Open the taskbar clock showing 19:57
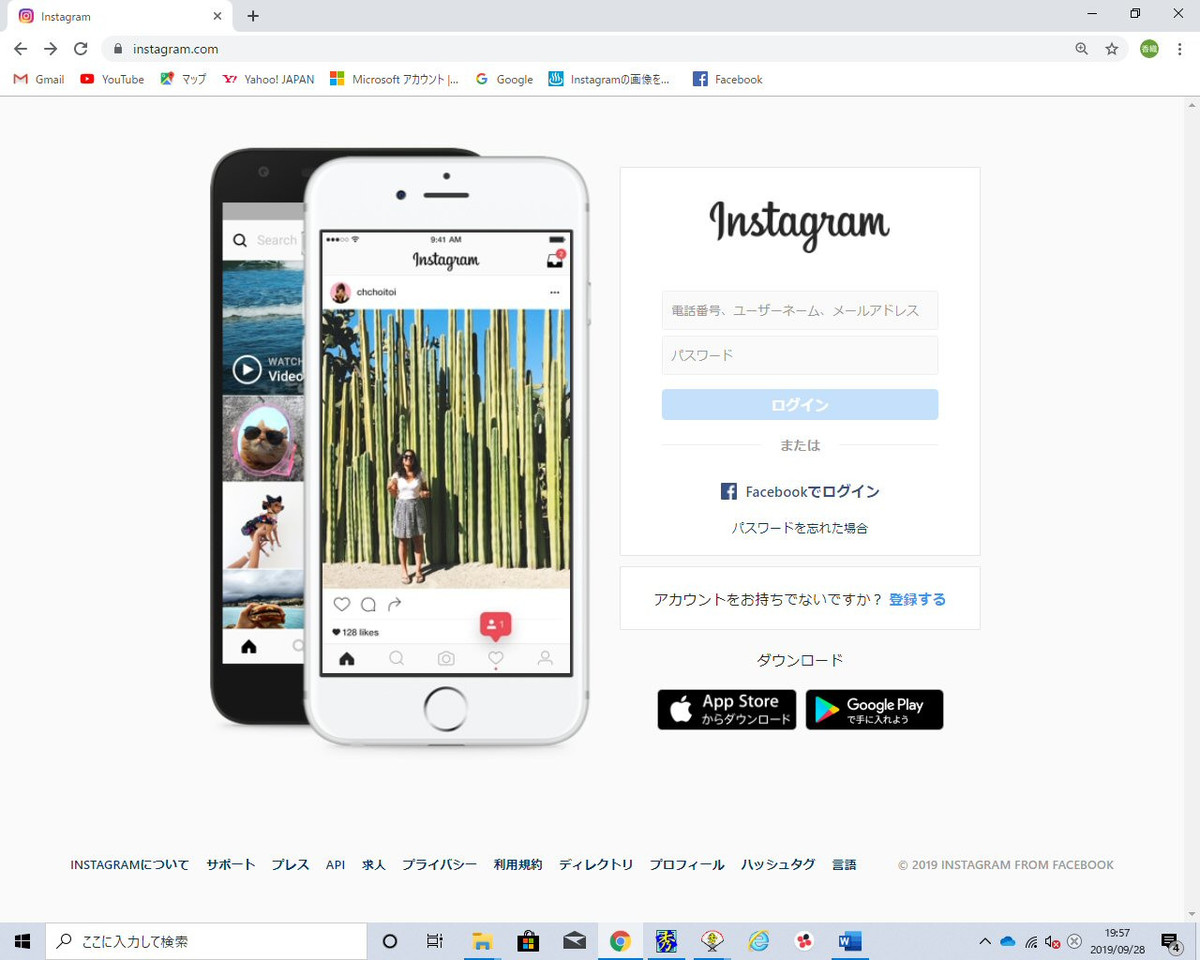Image resolution: width=1200 pixels, height=960 pixels. [x=1118, y=941]
